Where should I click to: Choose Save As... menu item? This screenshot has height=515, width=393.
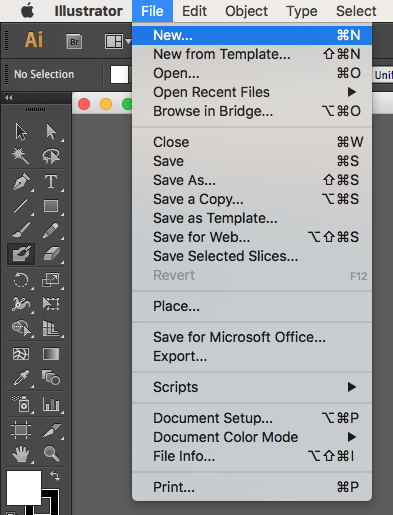252,180
